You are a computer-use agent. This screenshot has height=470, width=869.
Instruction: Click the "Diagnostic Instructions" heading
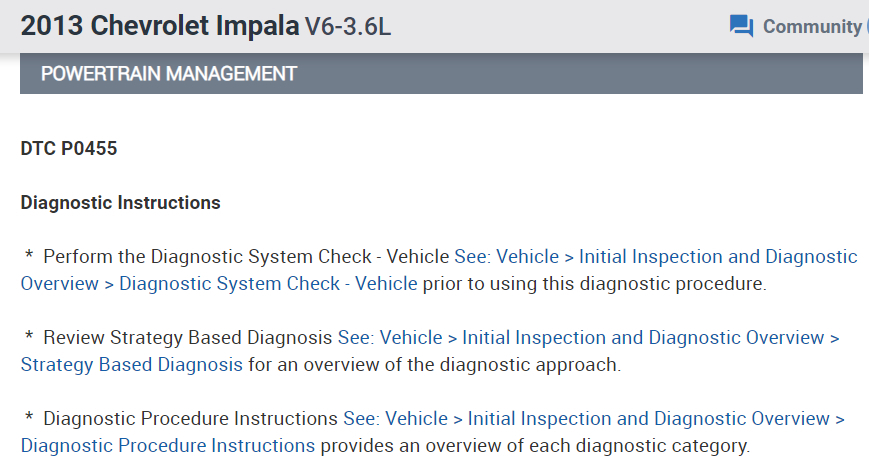pos(120,203)
